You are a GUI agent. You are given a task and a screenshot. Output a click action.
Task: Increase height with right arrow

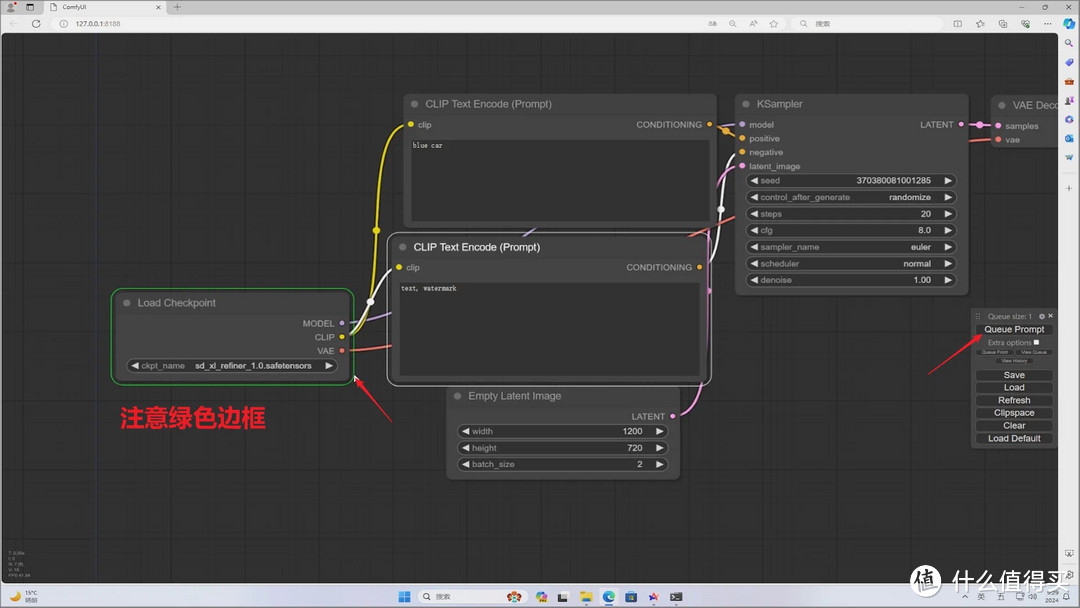pos(659,448)
